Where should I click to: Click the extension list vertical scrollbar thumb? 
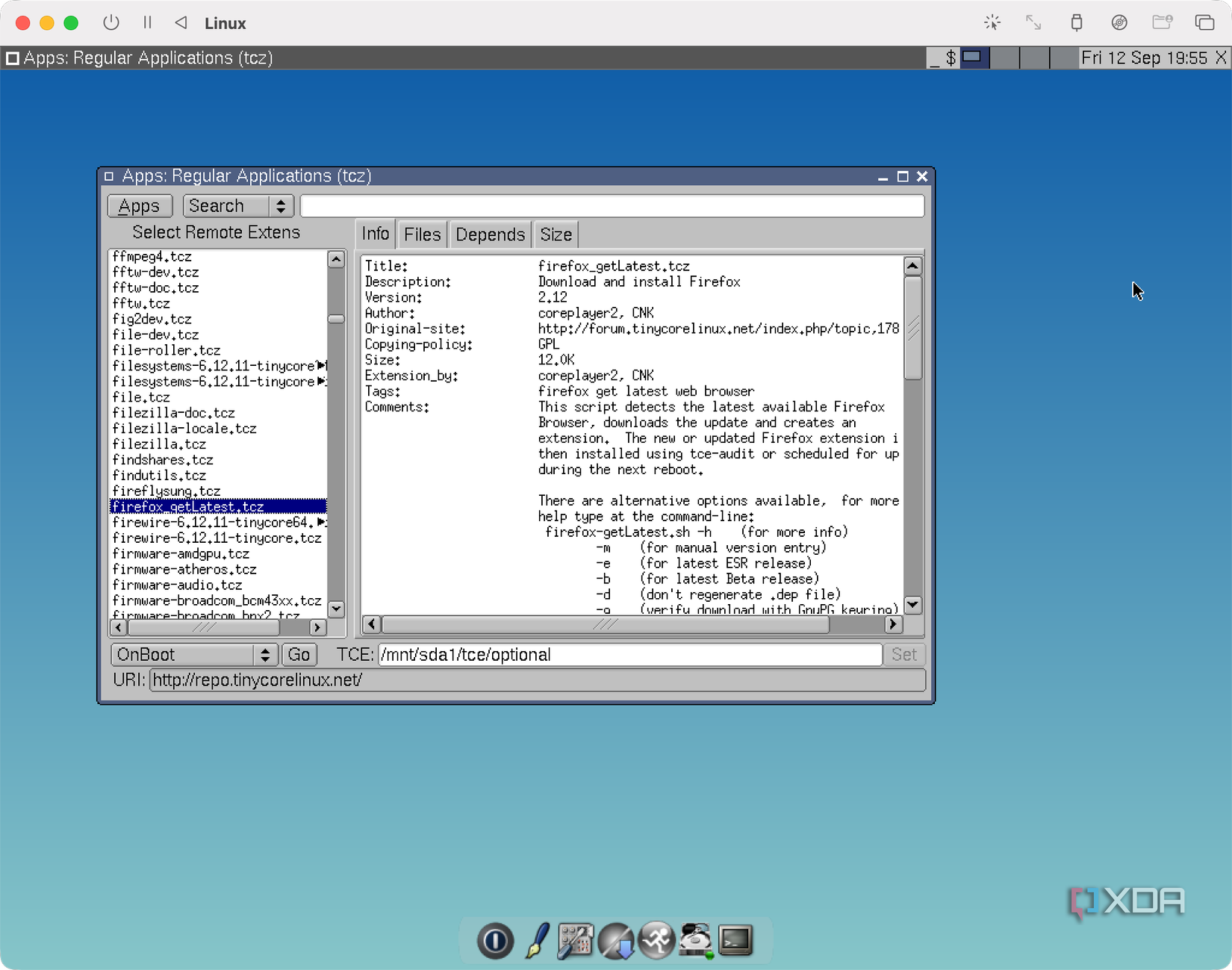pos(336,319)
